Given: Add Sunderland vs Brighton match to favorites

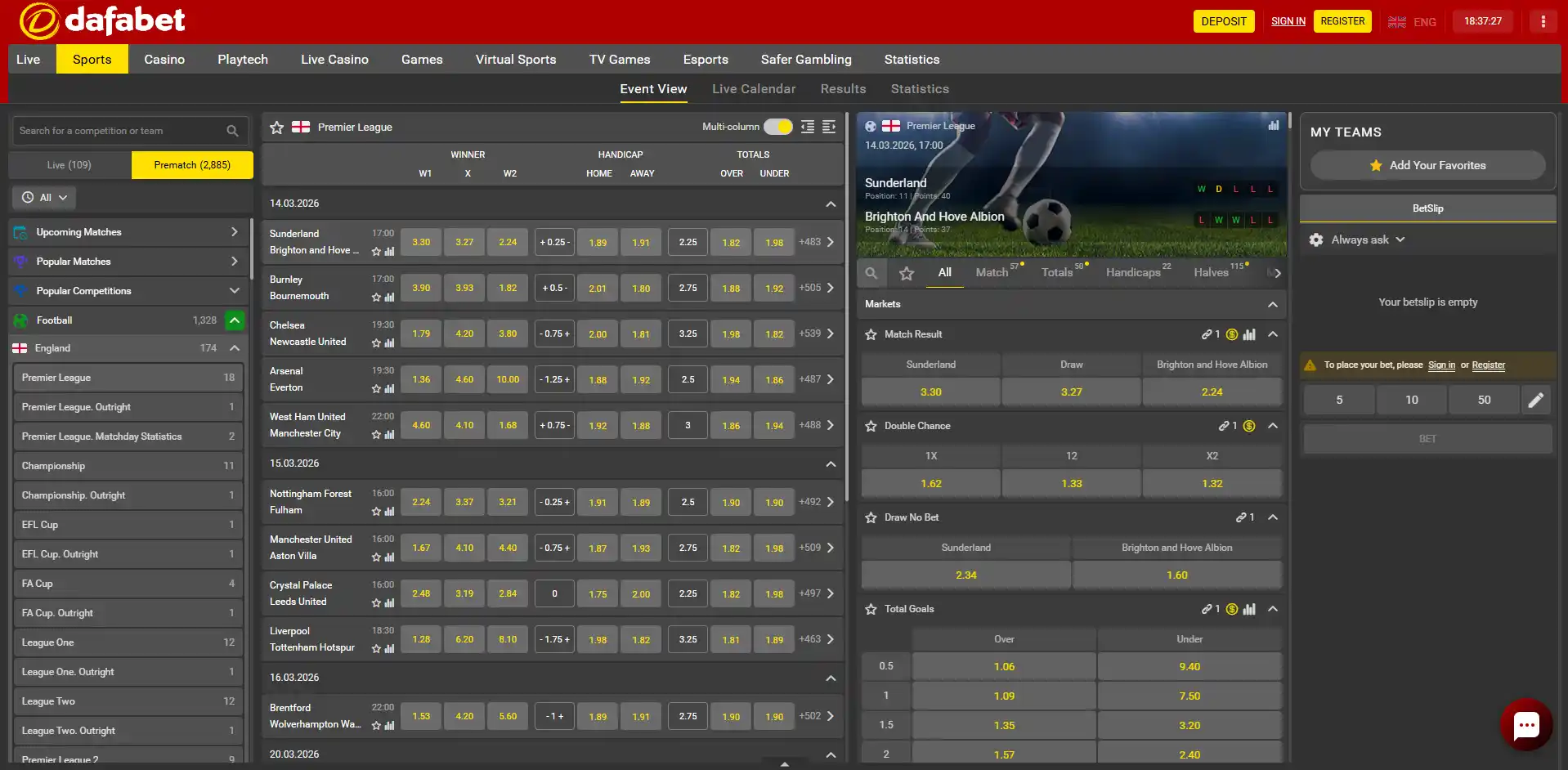Looking at the screenshot, I should (x=376, y=252).
